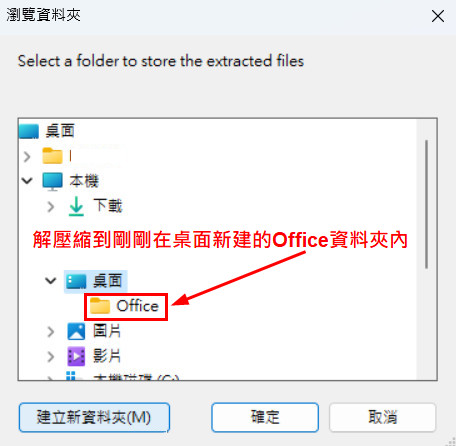Click the unnamed yellow user folder icon
The height and width of the screenshot is (446, 456).
point(52,156)
